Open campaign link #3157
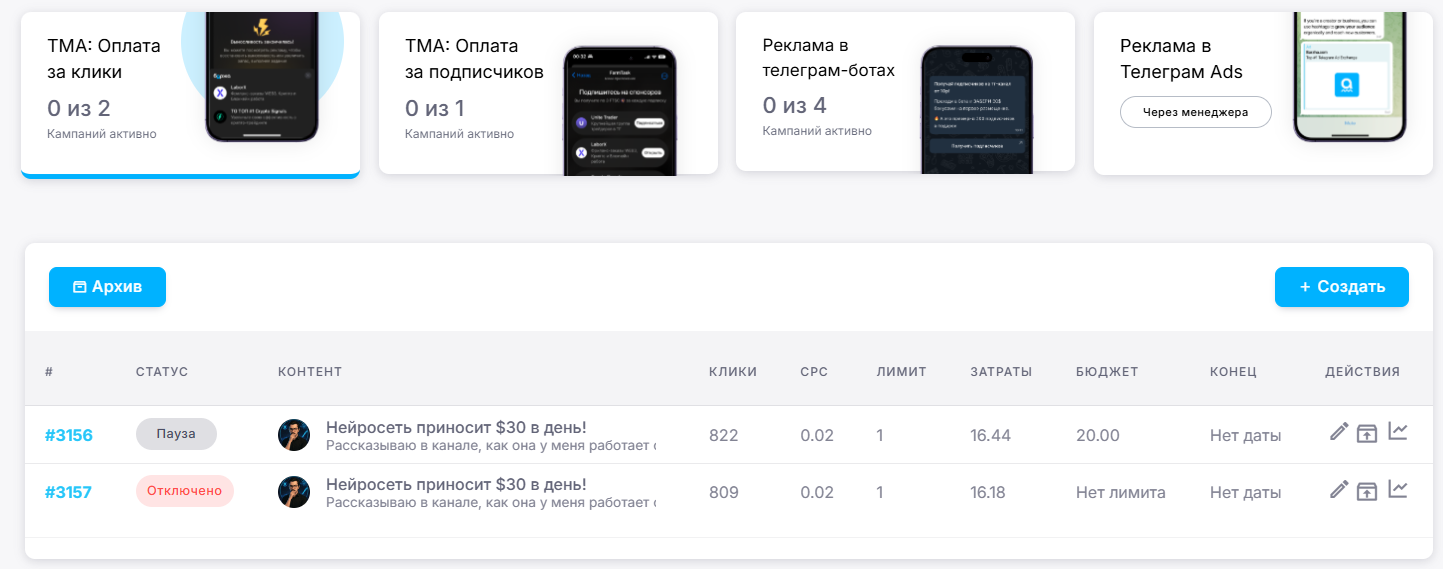The height and width of the screenshot is (569, 1443). 69,492
